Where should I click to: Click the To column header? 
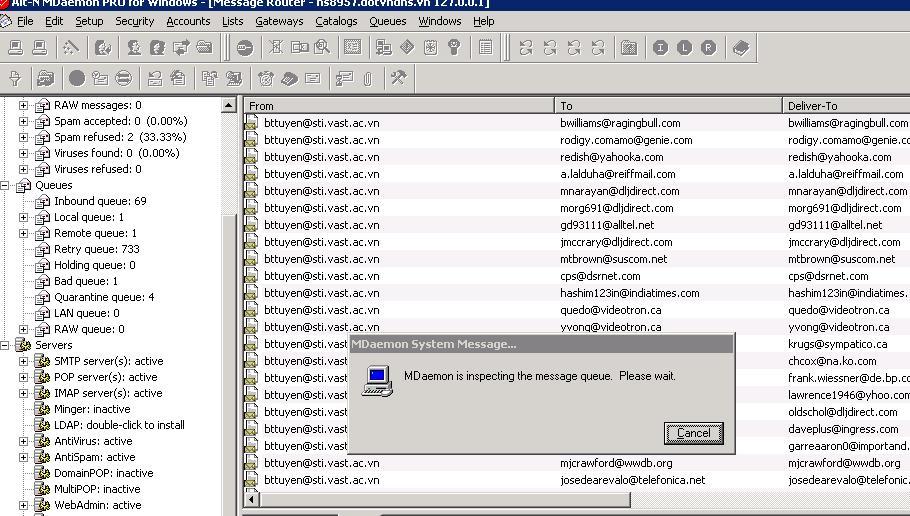click(x=669, y=106)
